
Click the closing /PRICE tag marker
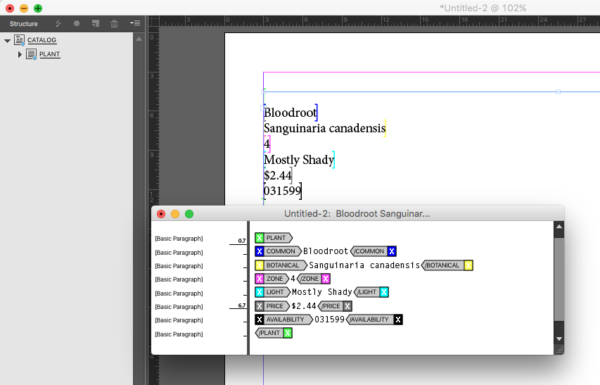point(335,306)
